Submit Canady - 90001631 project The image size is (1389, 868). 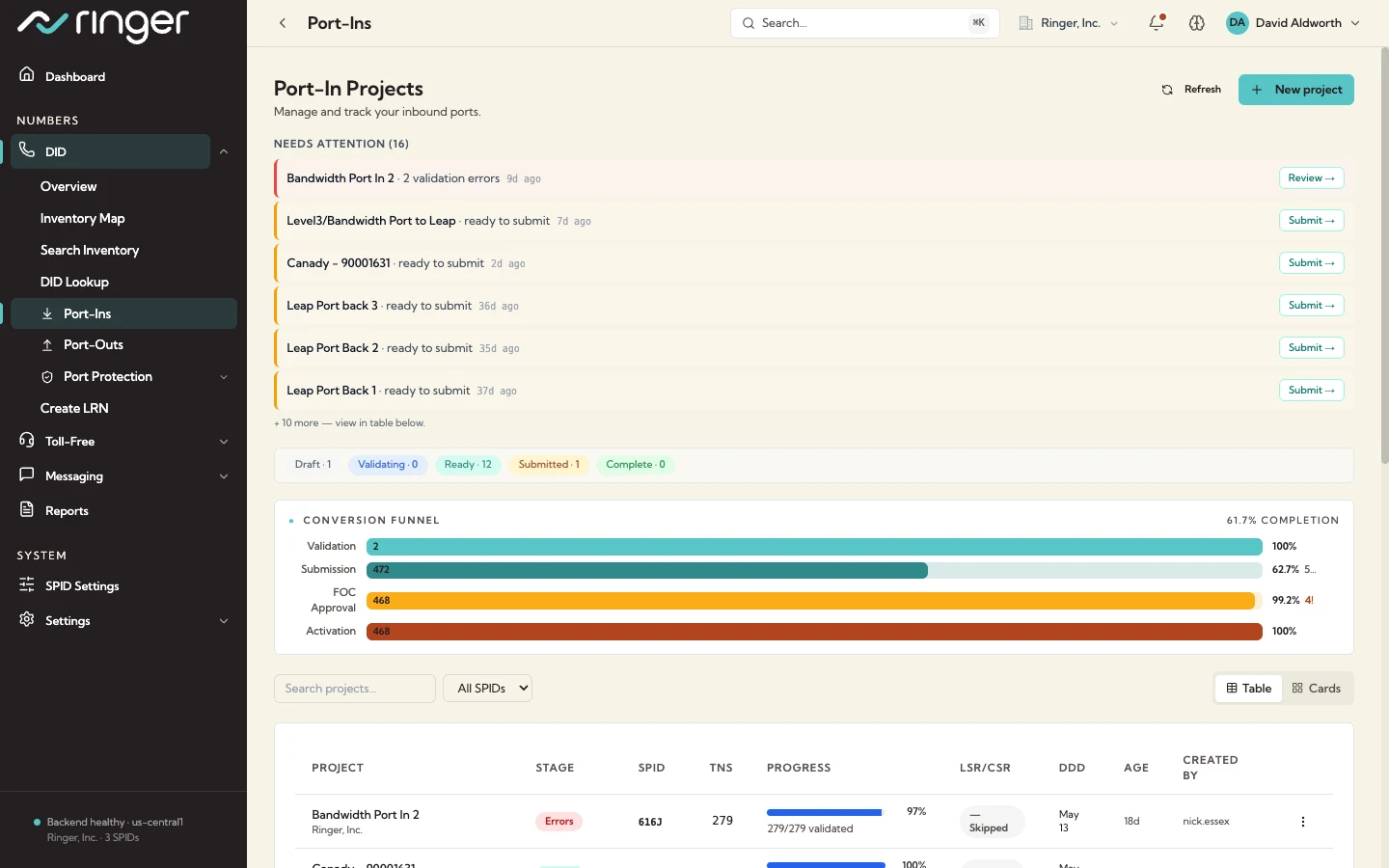click(1311, 263)
